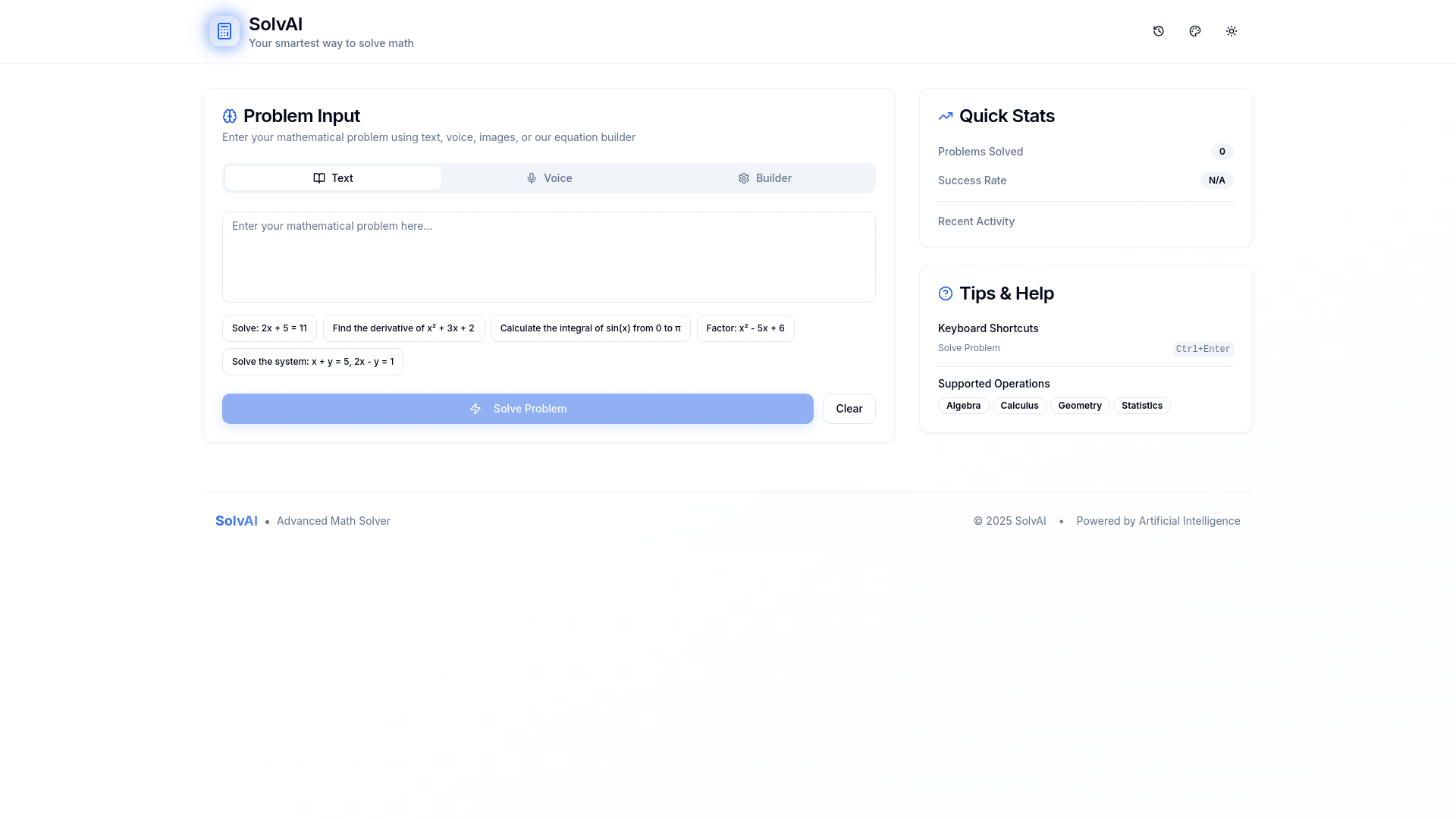Click the Geometry operation badge
This screenshot has height=819, width=1456.
click(x=1080, y=406)
